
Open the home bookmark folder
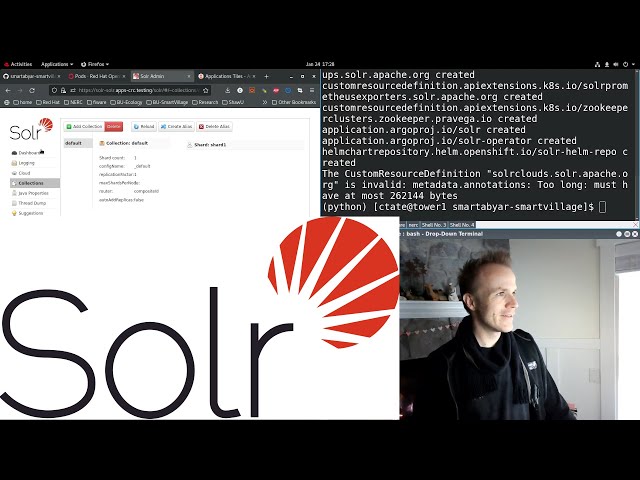(x=22, y=102)
